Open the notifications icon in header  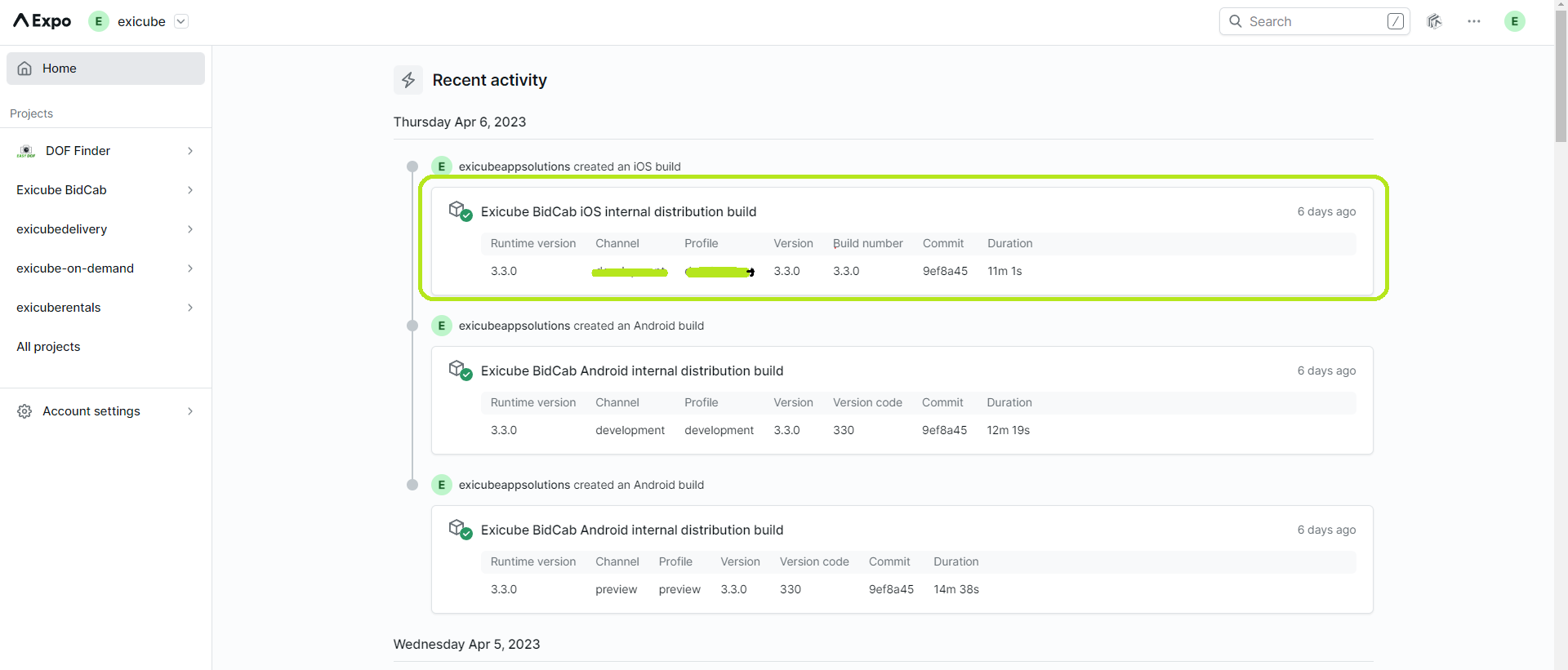pyautogui.click(x=1434, y=21)
